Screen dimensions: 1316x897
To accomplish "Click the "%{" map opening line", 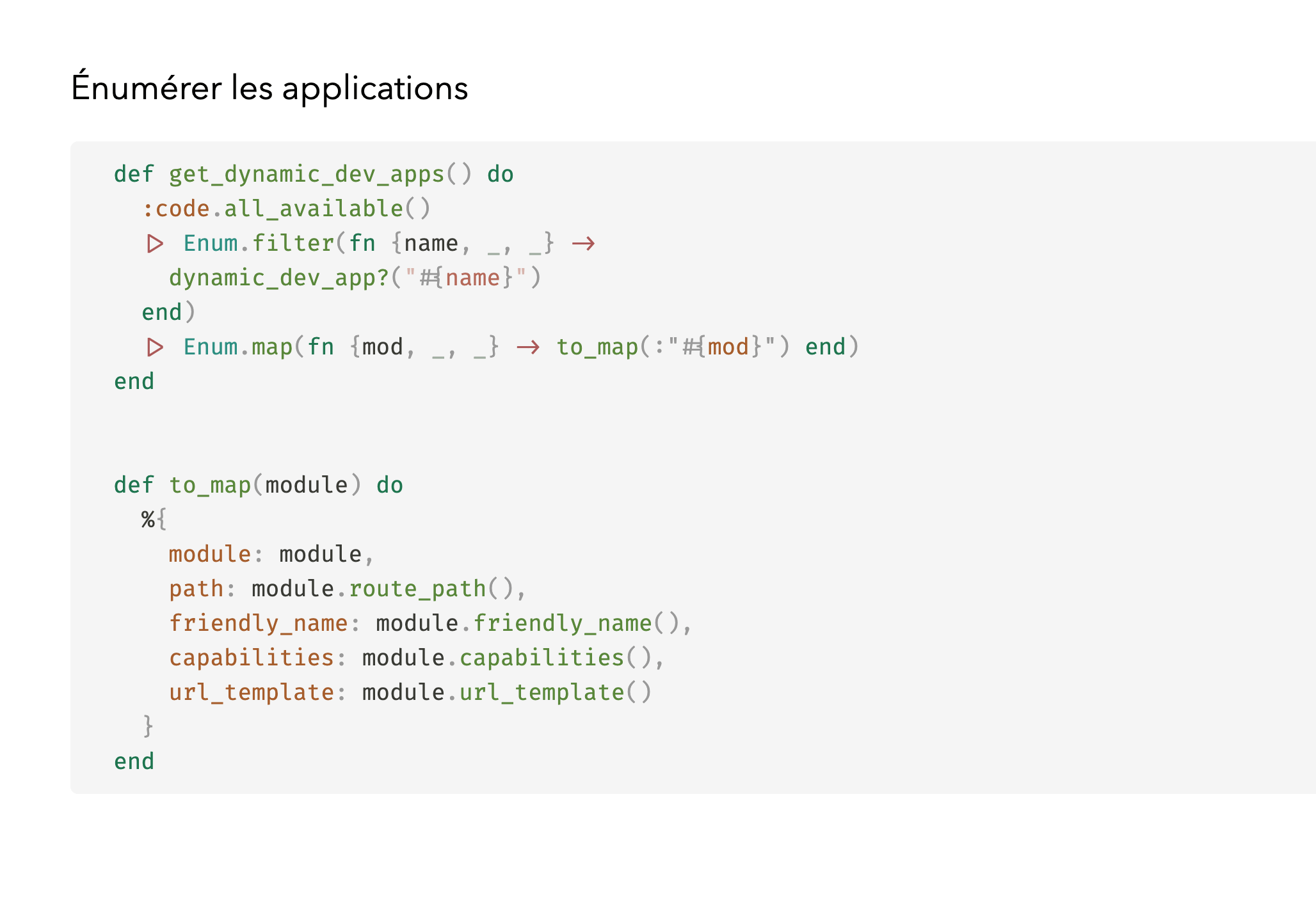I will (154, 520).
